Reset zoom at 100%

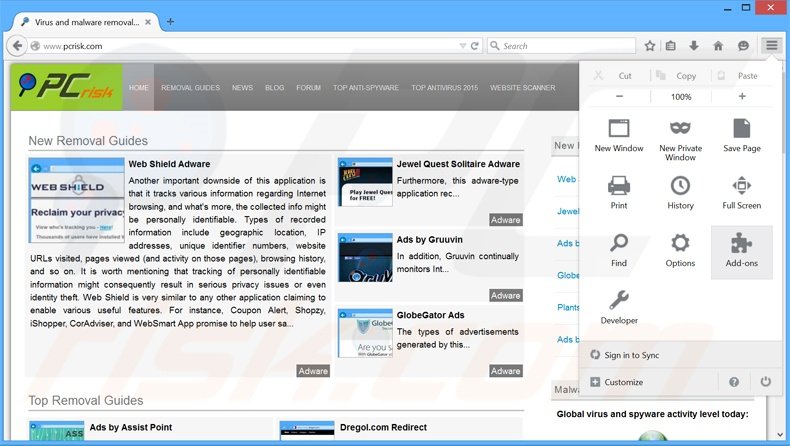(x=681, y=97)
